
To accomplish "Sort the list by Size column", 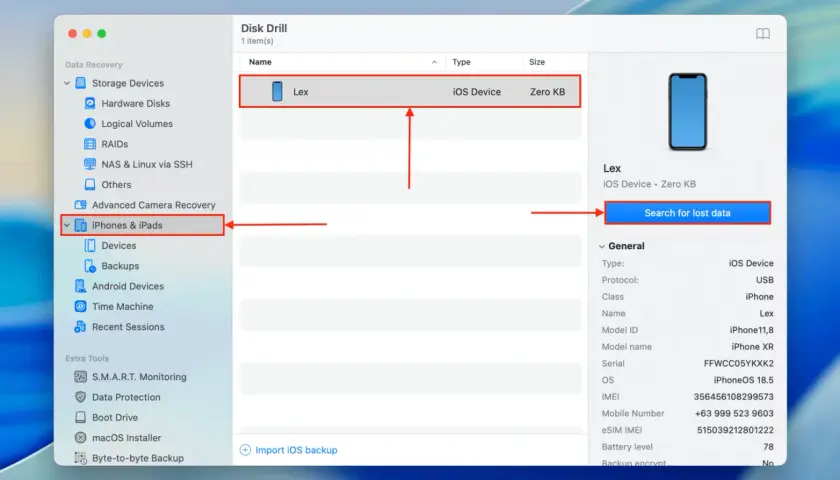I will 537,62.
